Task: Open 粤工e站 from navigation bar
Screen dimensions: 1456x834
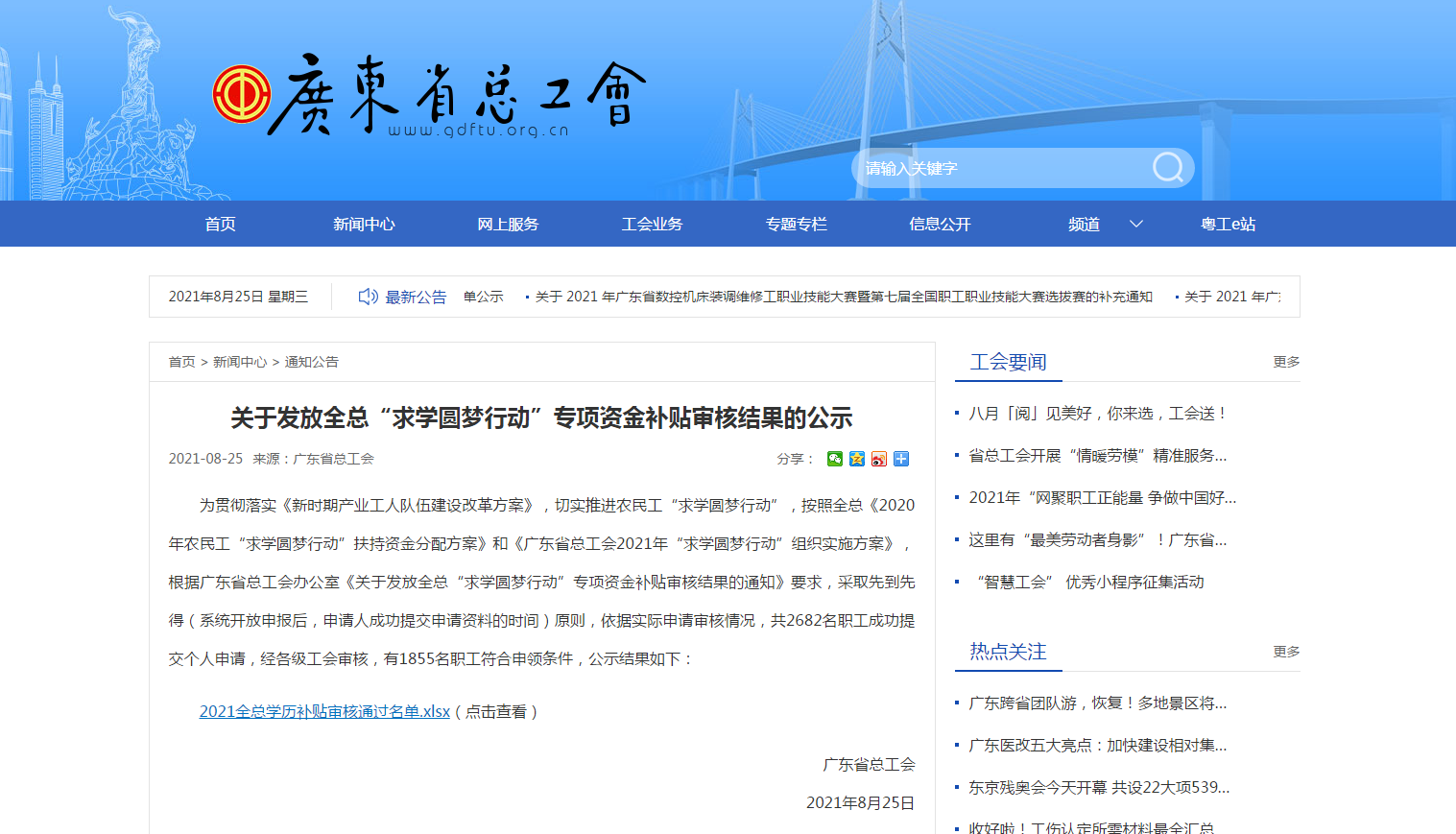Action: 1228,224
